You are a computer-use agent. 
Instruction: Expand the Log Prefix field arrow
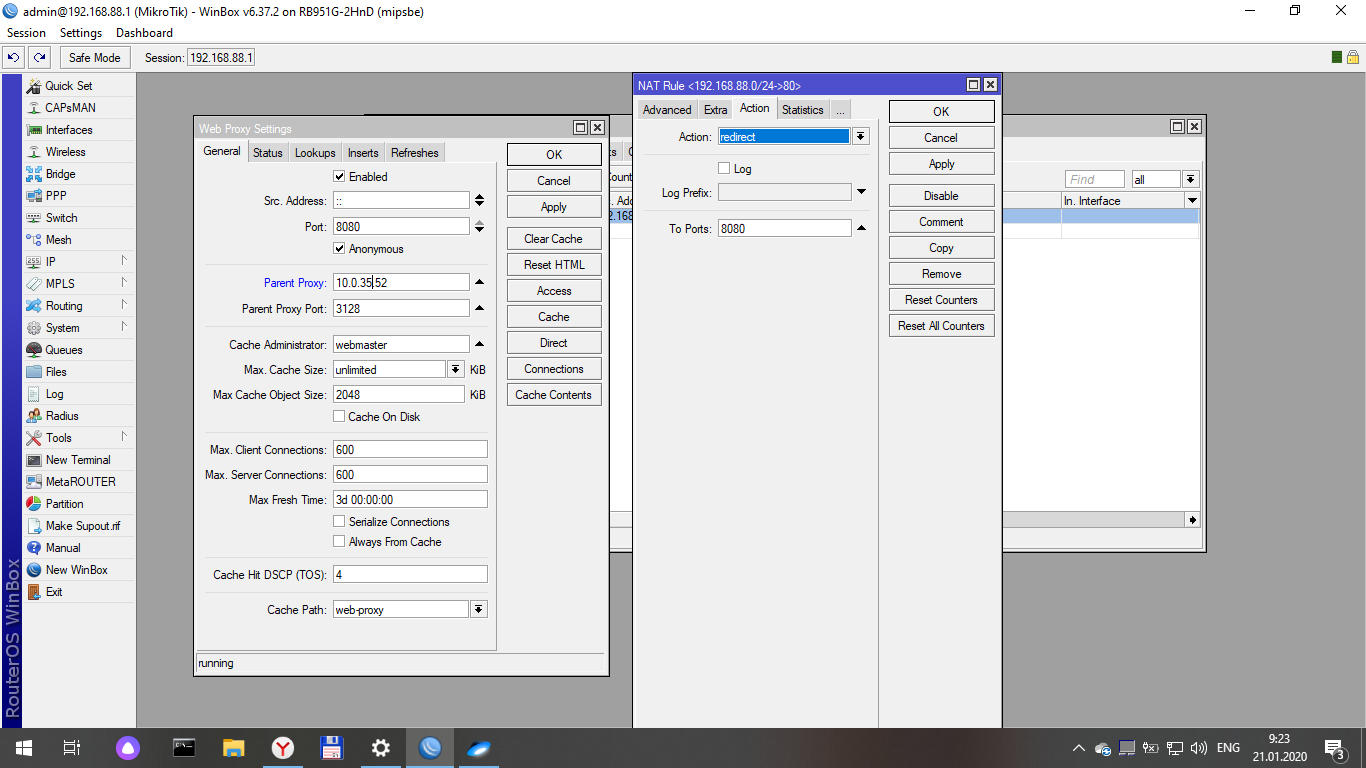coord(861,192)
